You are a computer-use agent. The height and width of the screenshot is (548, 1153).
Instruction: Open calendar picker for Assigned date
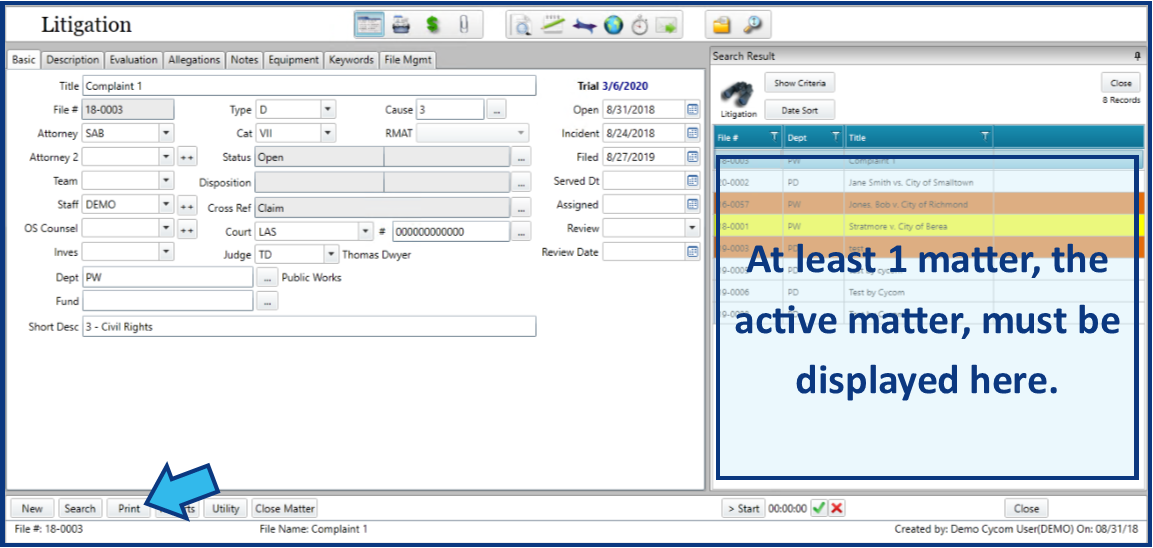coord(693,204)
